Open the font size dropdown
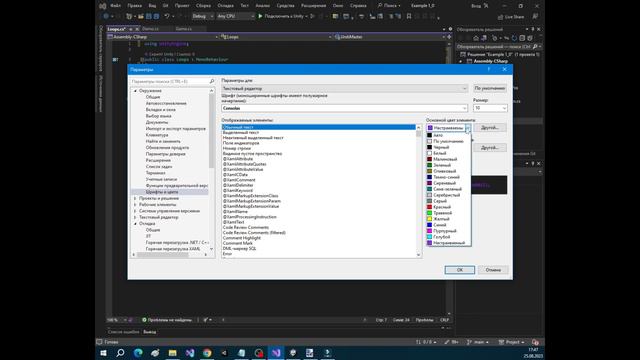The width and height of the screenshot is (640, 360). point(490,108)
